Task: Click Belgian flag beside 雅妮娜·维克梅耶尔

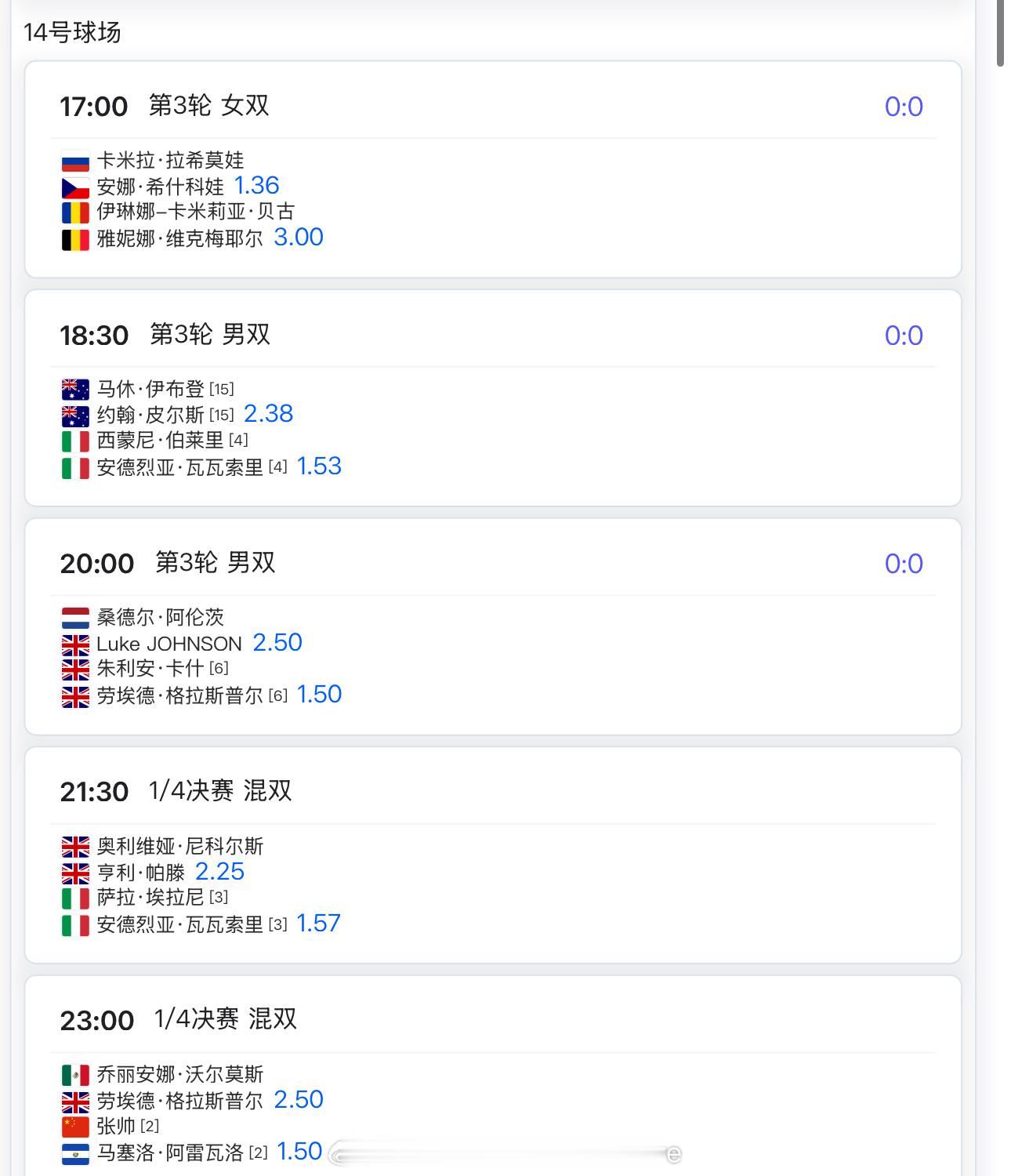Action: (75, 240)
